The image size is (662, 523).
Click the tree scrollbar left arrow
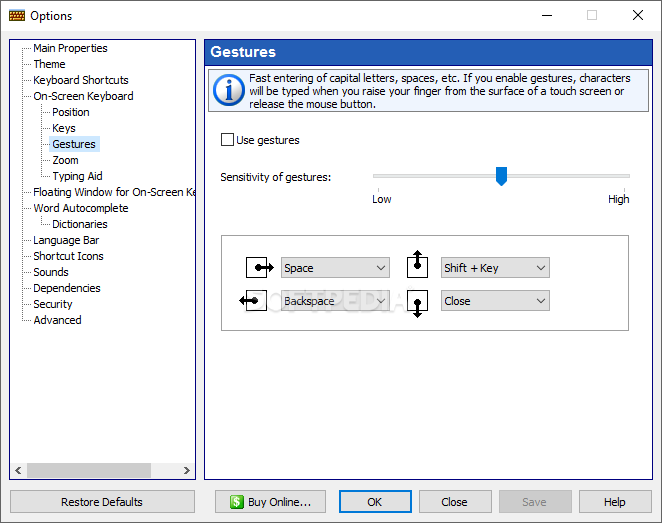coord(18,470)
